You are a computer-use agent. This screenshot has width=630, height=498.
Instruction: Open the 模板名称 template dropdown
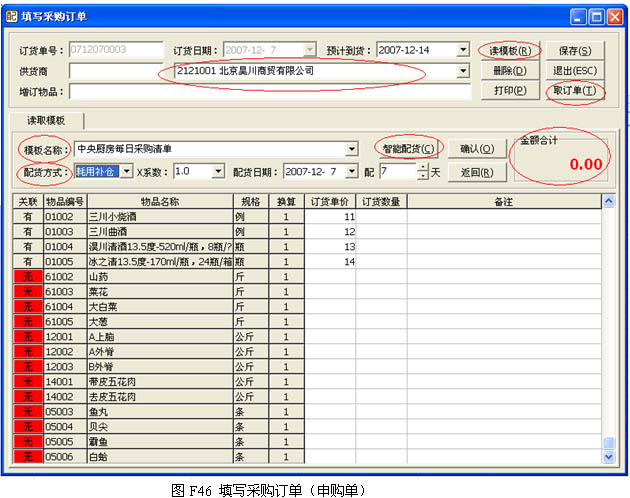[x=351, y=150]
